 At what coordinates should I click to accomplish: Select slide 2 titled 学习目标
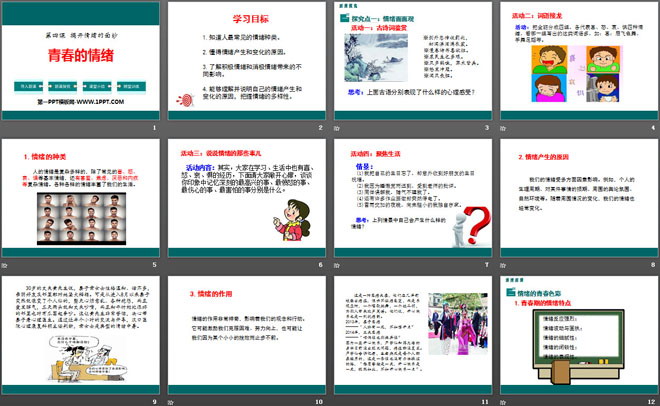click(247, 61)
